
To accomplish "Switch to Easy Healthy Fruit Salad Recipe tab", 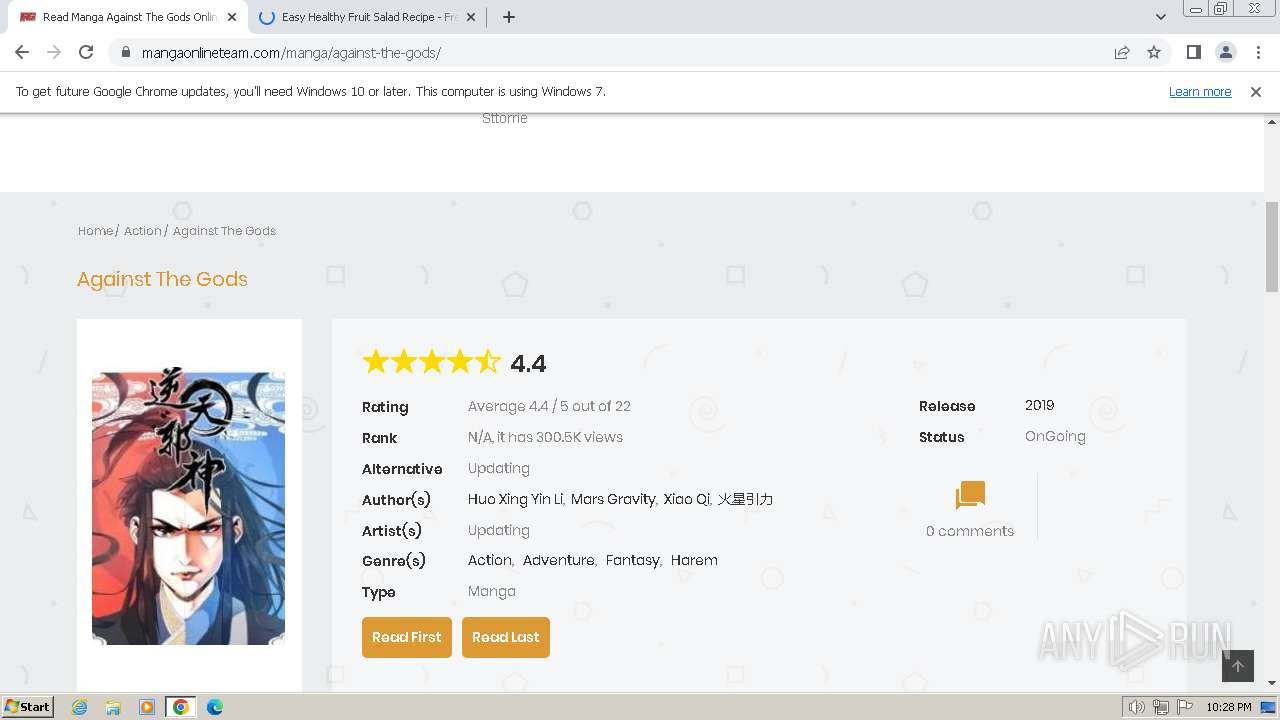I will 368,17.
